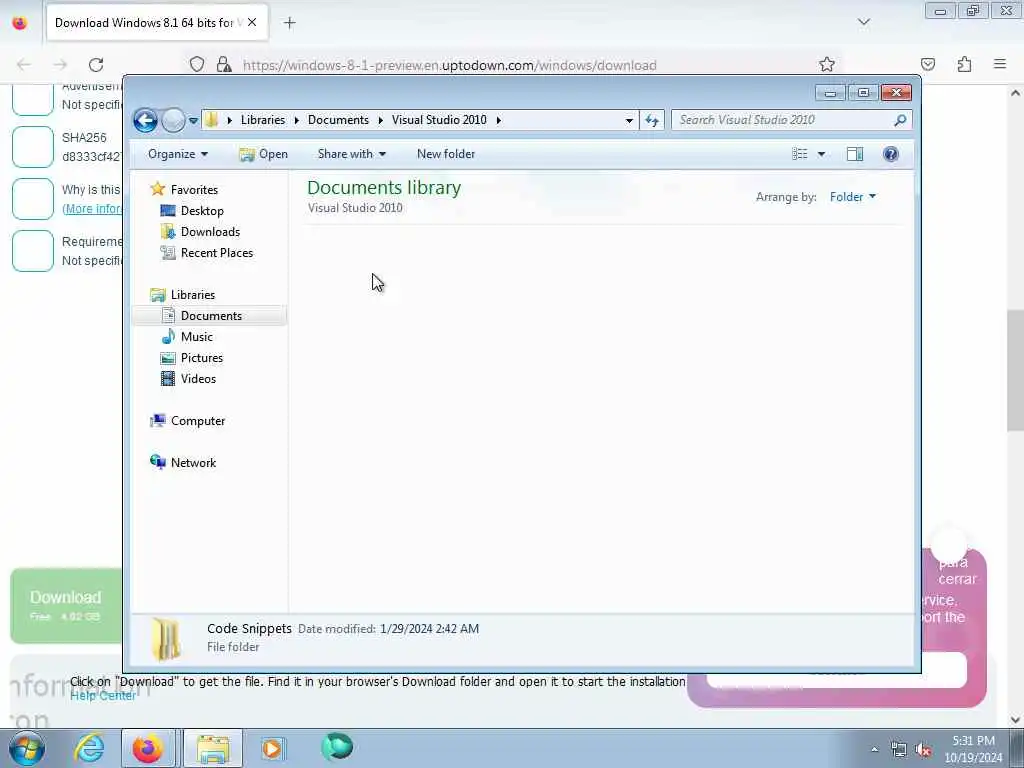List all tabs with the chevron
This screenshot has height=768, width=1024.
point(864,22)
